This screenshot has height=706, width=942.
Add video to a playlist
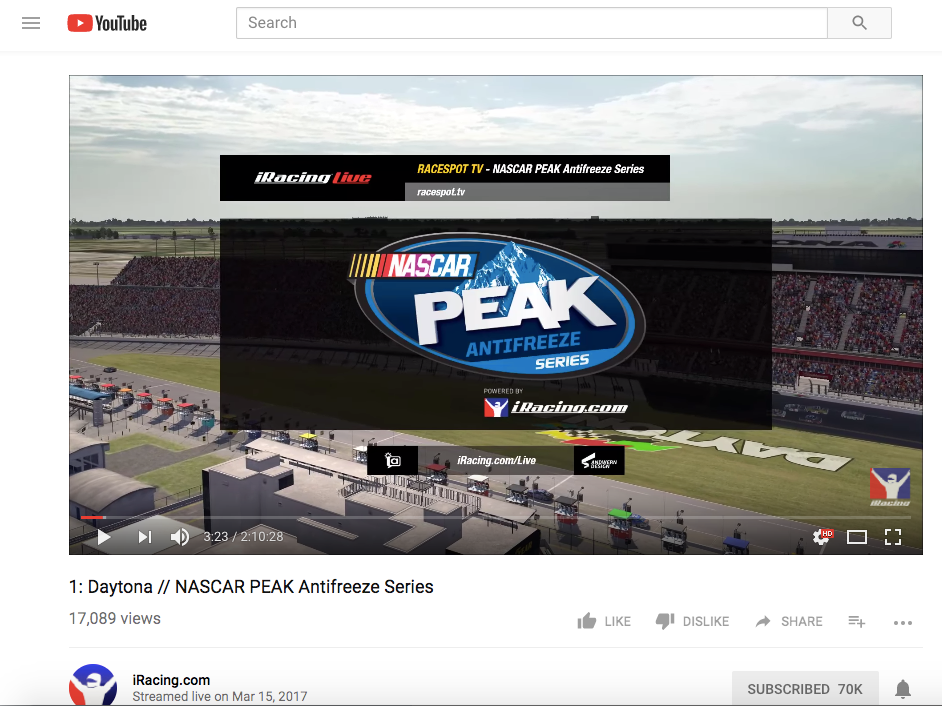tap(857, 621)
